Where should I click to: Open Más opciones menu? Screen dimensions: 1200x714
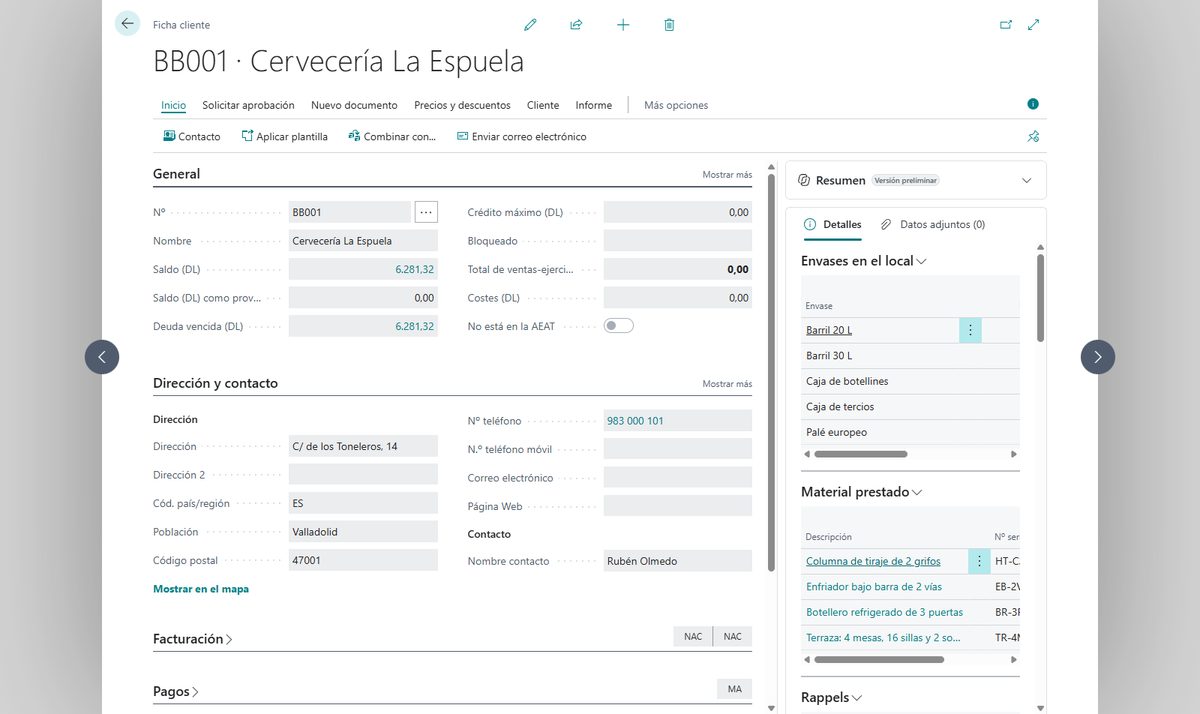676,105
